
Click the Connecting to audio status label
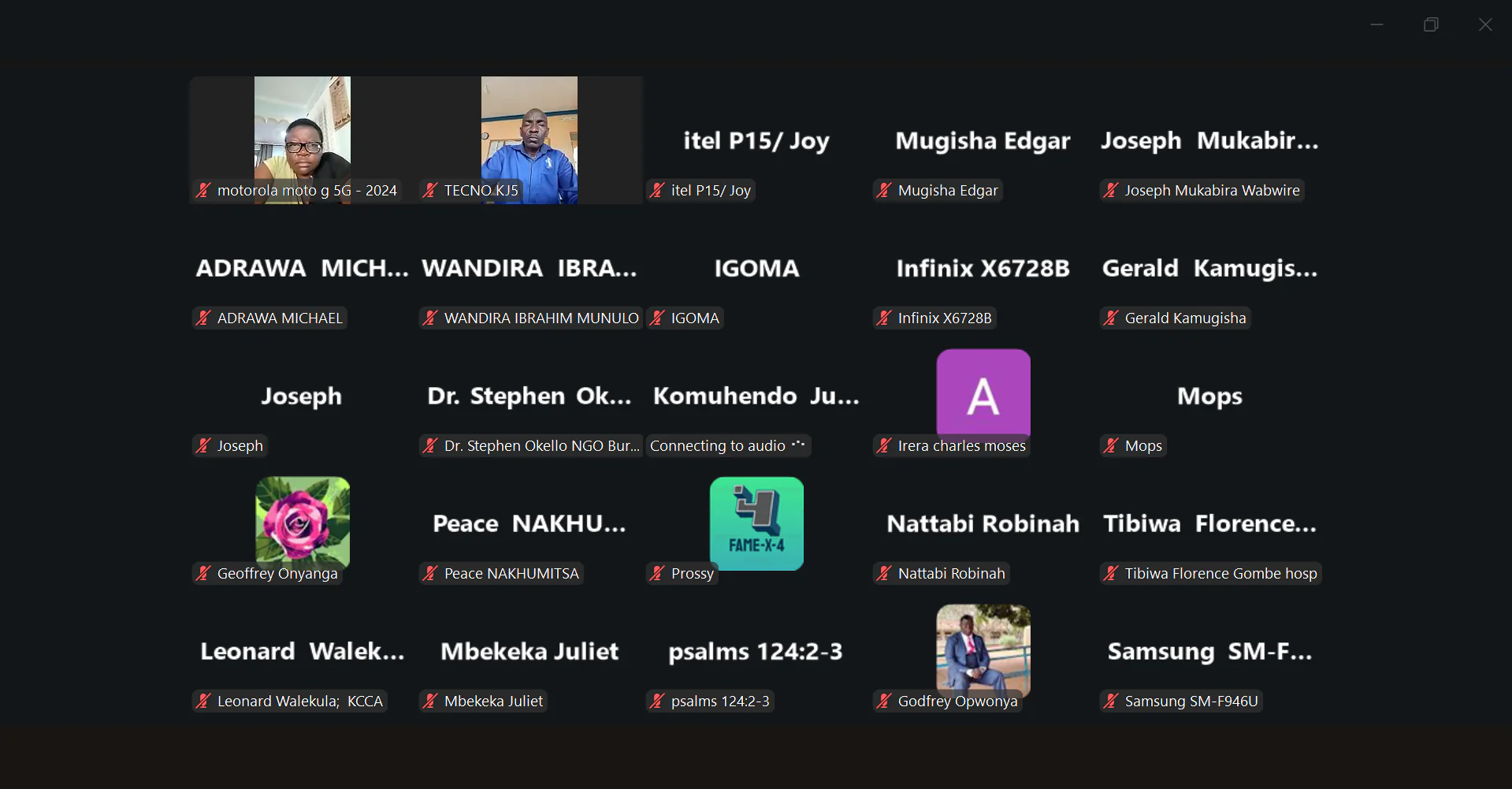coord(718,445)
